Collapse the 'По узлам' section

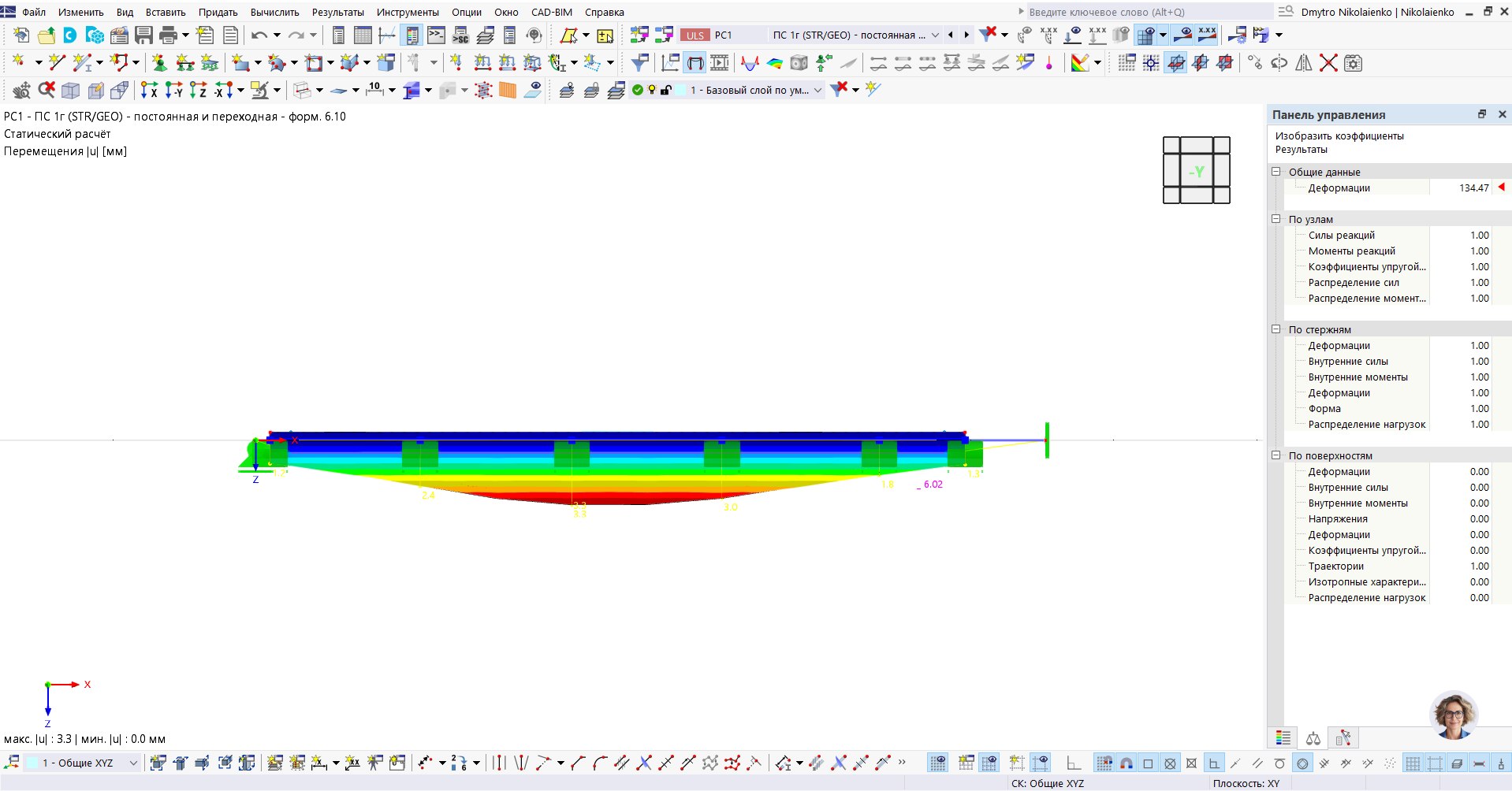click(1276, 219)
